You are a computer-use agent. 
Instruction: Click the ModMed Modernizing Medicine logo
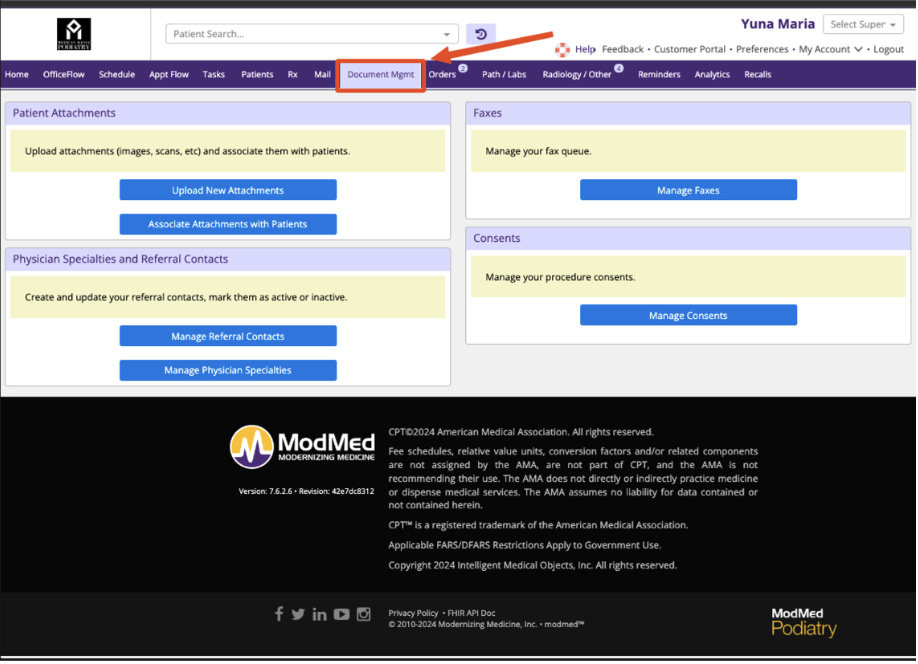302,447
